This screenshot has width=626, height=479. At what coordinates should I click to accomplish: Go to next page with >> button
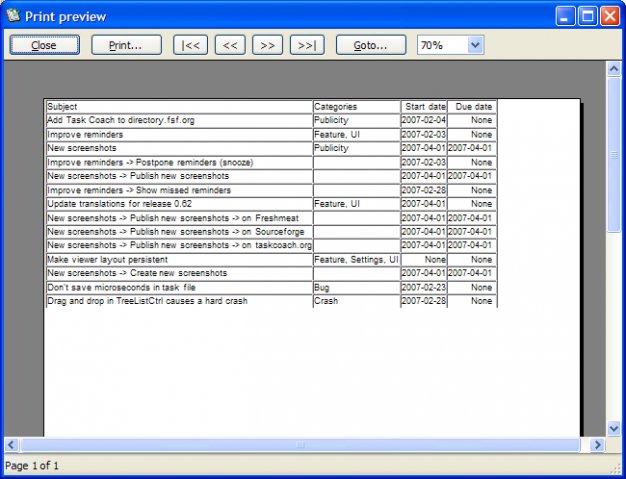pyautogui.click(x=267, y=45)
